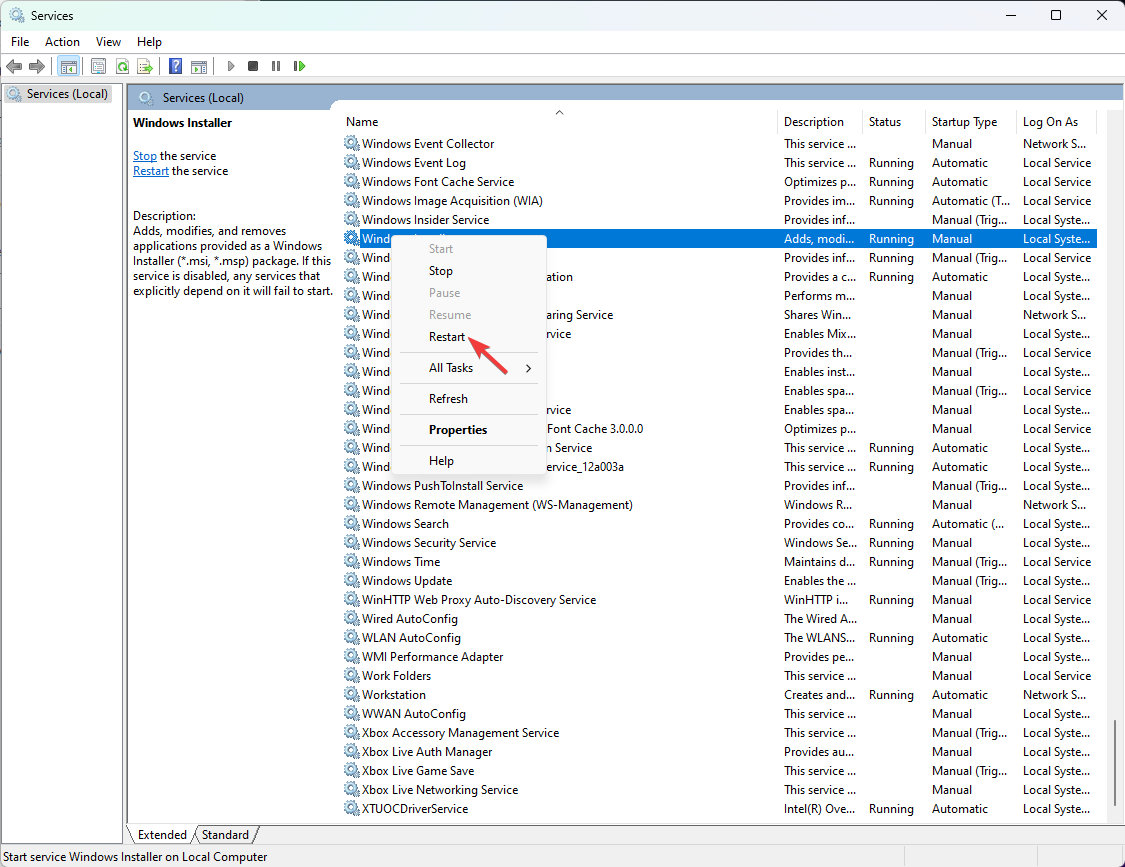Click the vertical scrollbar thumb in services list
This screenshot has height=867, width=1125.
[x=1114, y=764]
